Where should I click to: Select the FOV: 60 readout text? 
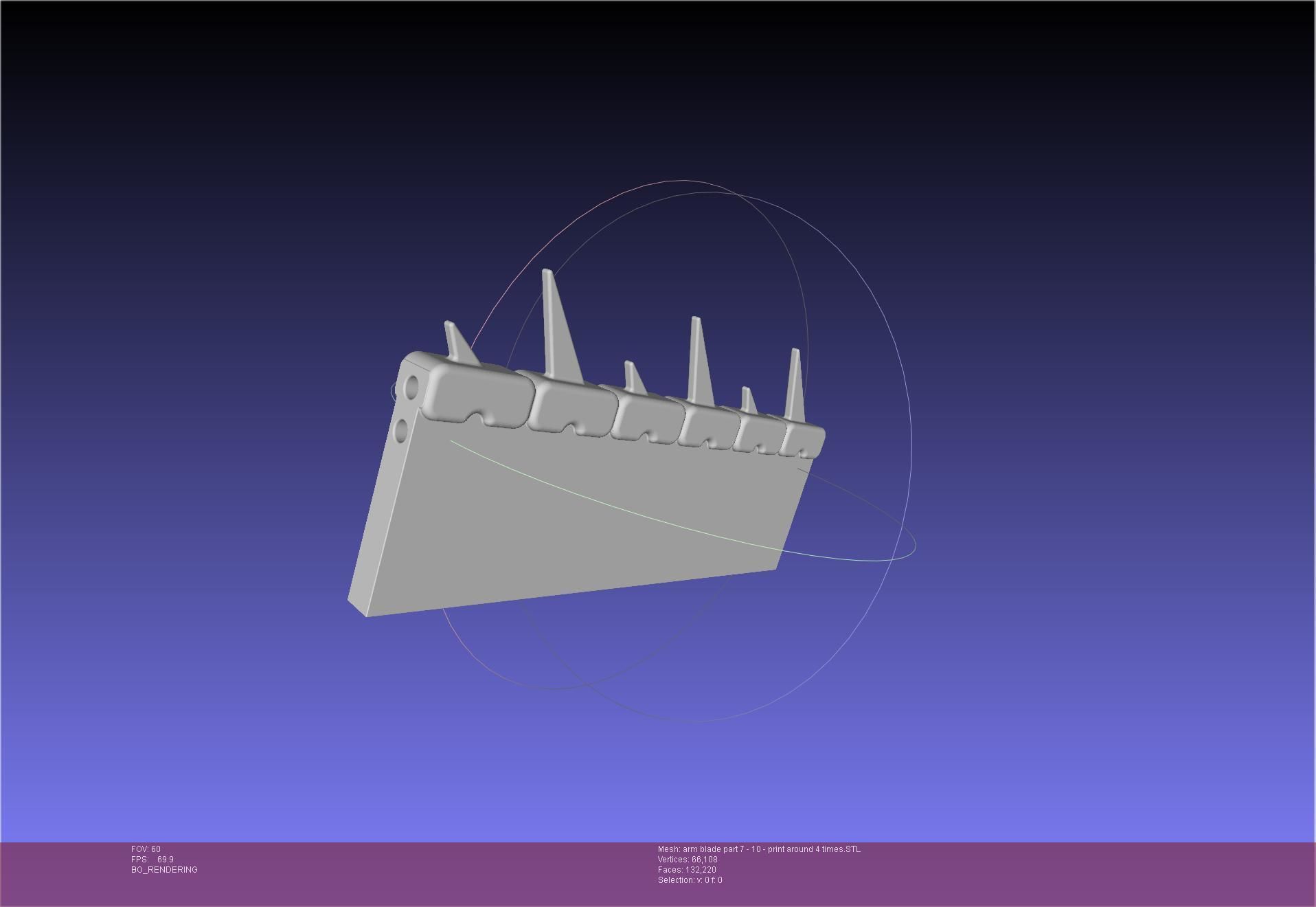[x=146, y=849]
